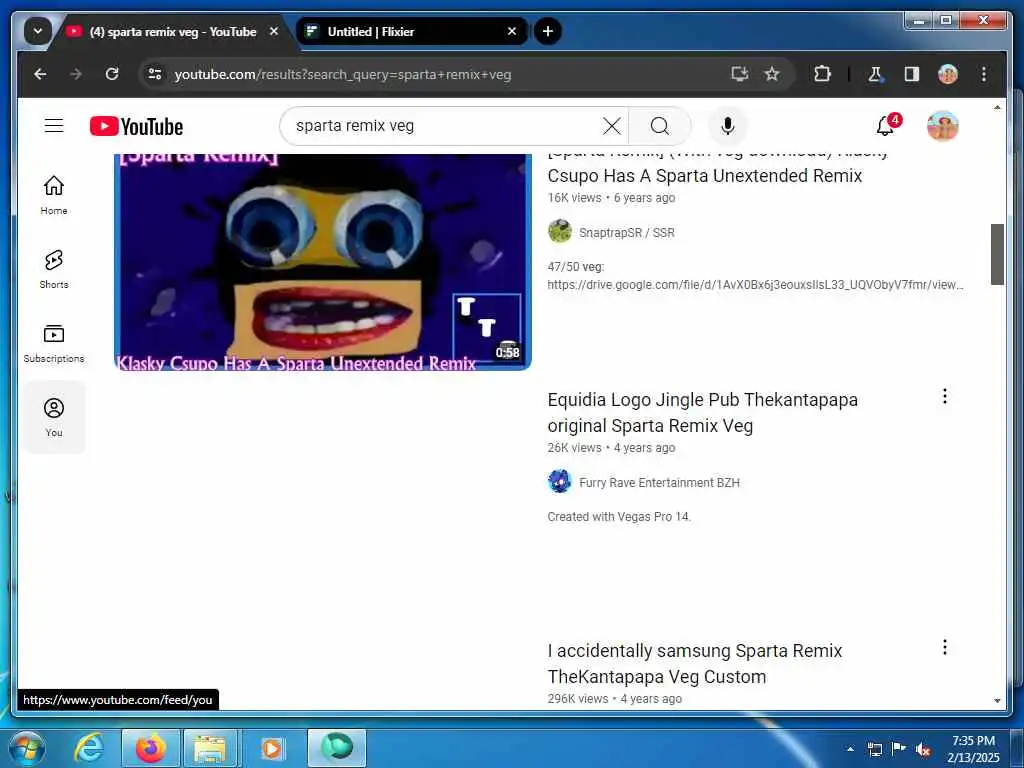This screenshot has height=768, width=1024.
Task: Go to Home in the sidebar
Action: 54,195
